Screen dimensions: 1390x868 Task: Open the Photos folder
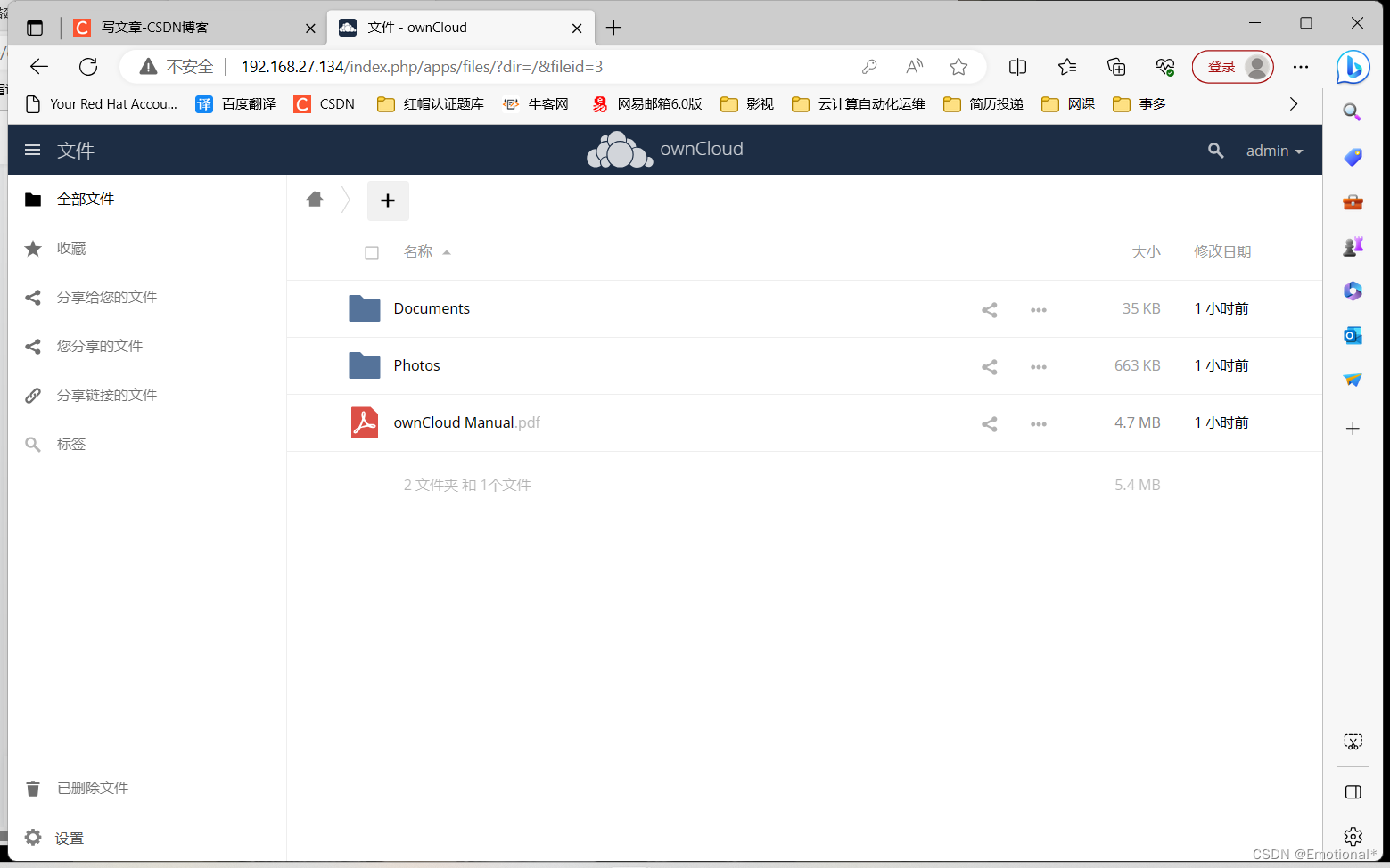coord(416,365)
